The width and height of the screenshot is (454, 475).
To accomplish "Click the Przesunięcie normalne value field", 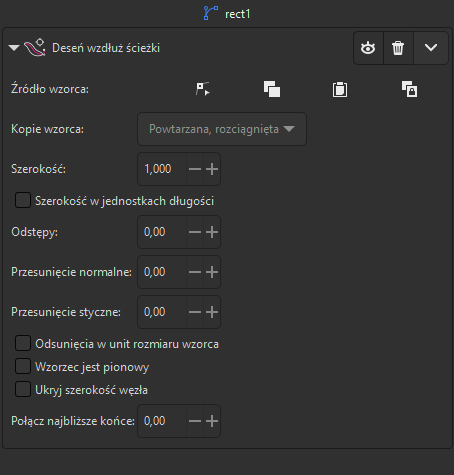I will tap(162, 272).
